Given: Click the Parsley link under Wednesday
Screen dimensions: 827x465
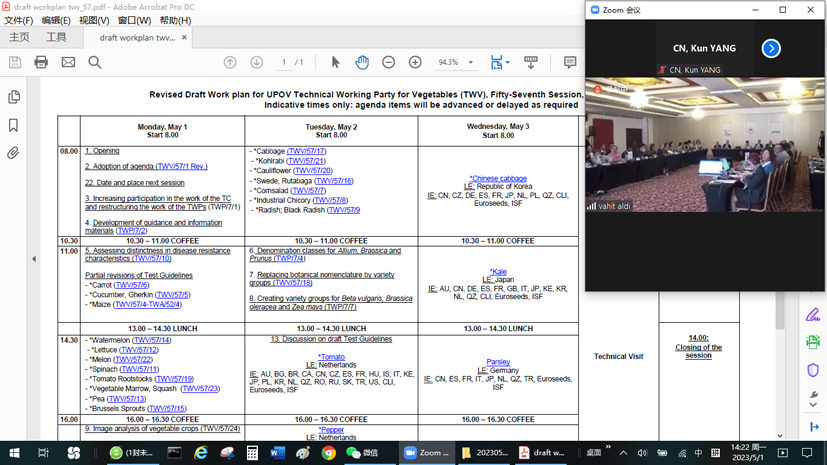Looking at the screenshot, I should coord(498,362).
